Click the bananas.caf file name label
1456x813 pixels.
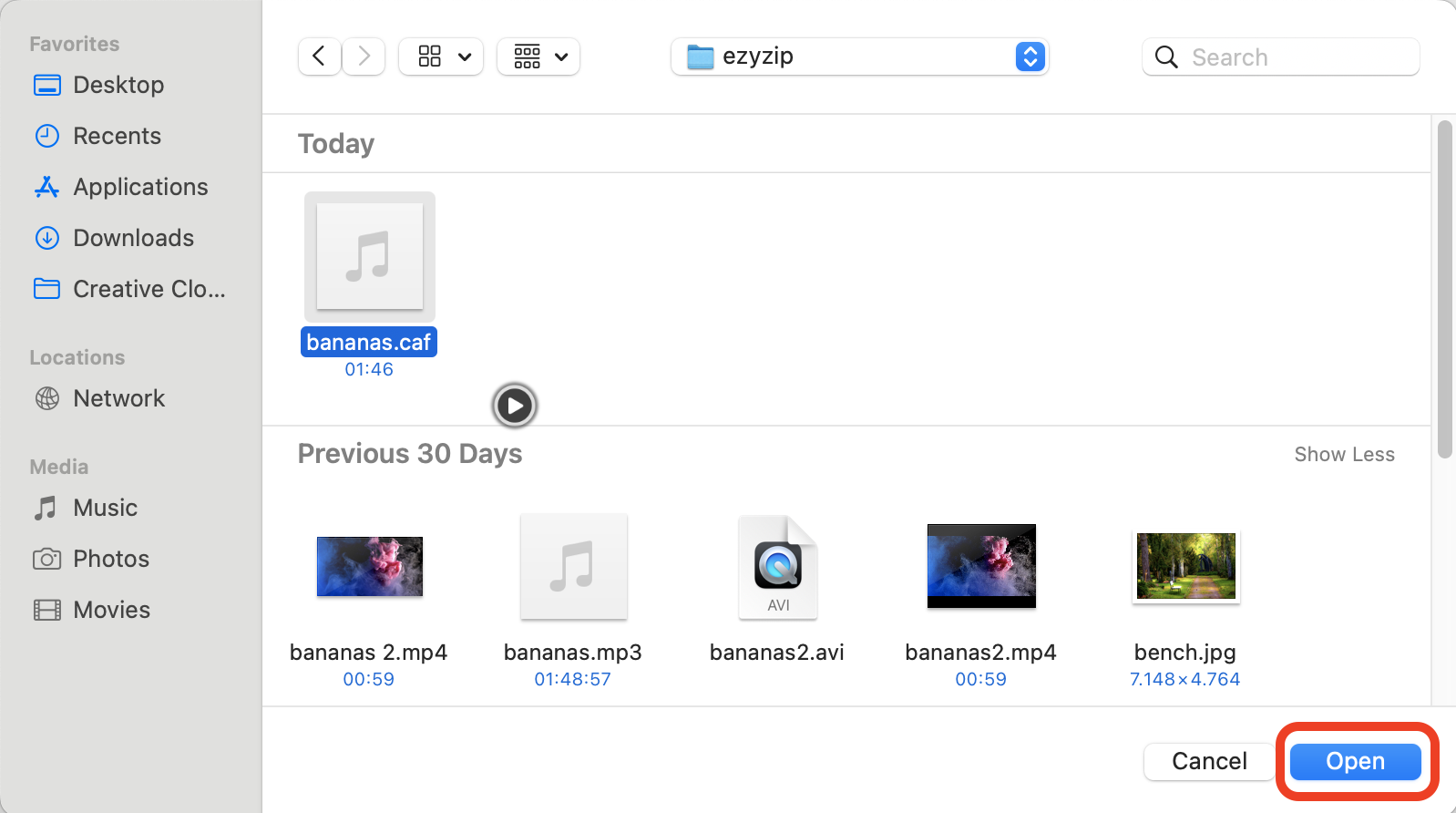pos(369,342)
